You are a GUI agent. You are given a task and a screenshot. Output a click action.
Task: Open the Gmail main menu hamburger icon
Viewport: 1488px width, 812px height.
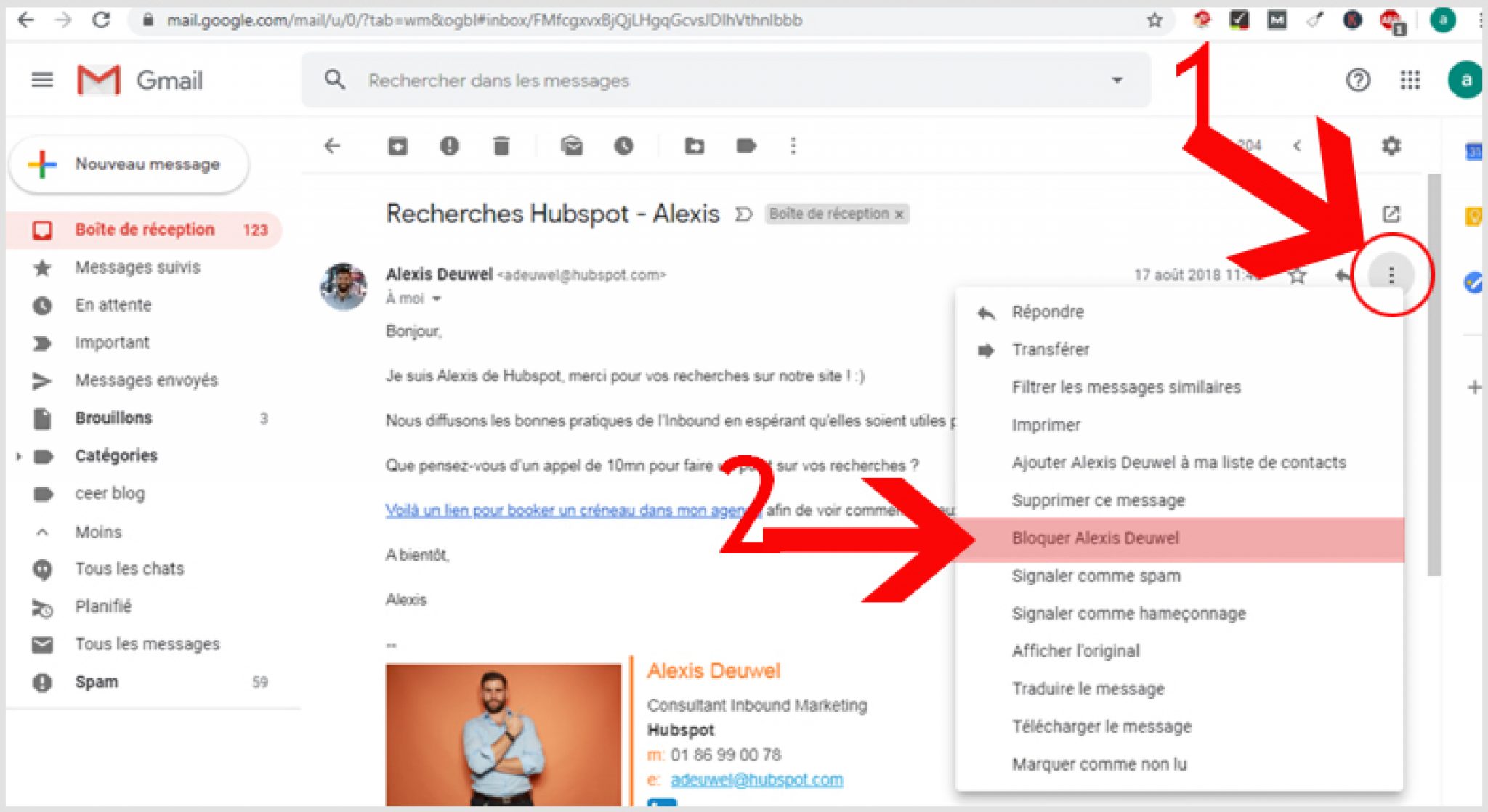coord(42,80)
